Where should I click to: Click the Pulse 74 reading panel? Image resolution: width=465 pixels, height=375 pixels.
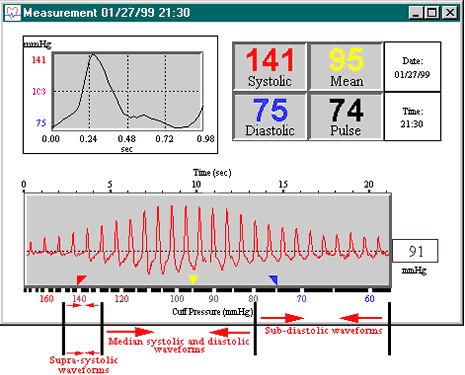[346, 116]
